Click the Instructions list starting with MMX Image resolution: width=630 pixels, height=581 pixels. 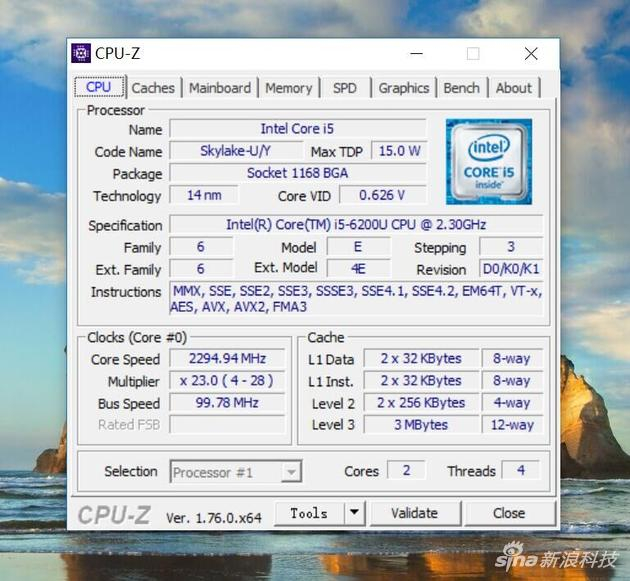pos(356,299)
